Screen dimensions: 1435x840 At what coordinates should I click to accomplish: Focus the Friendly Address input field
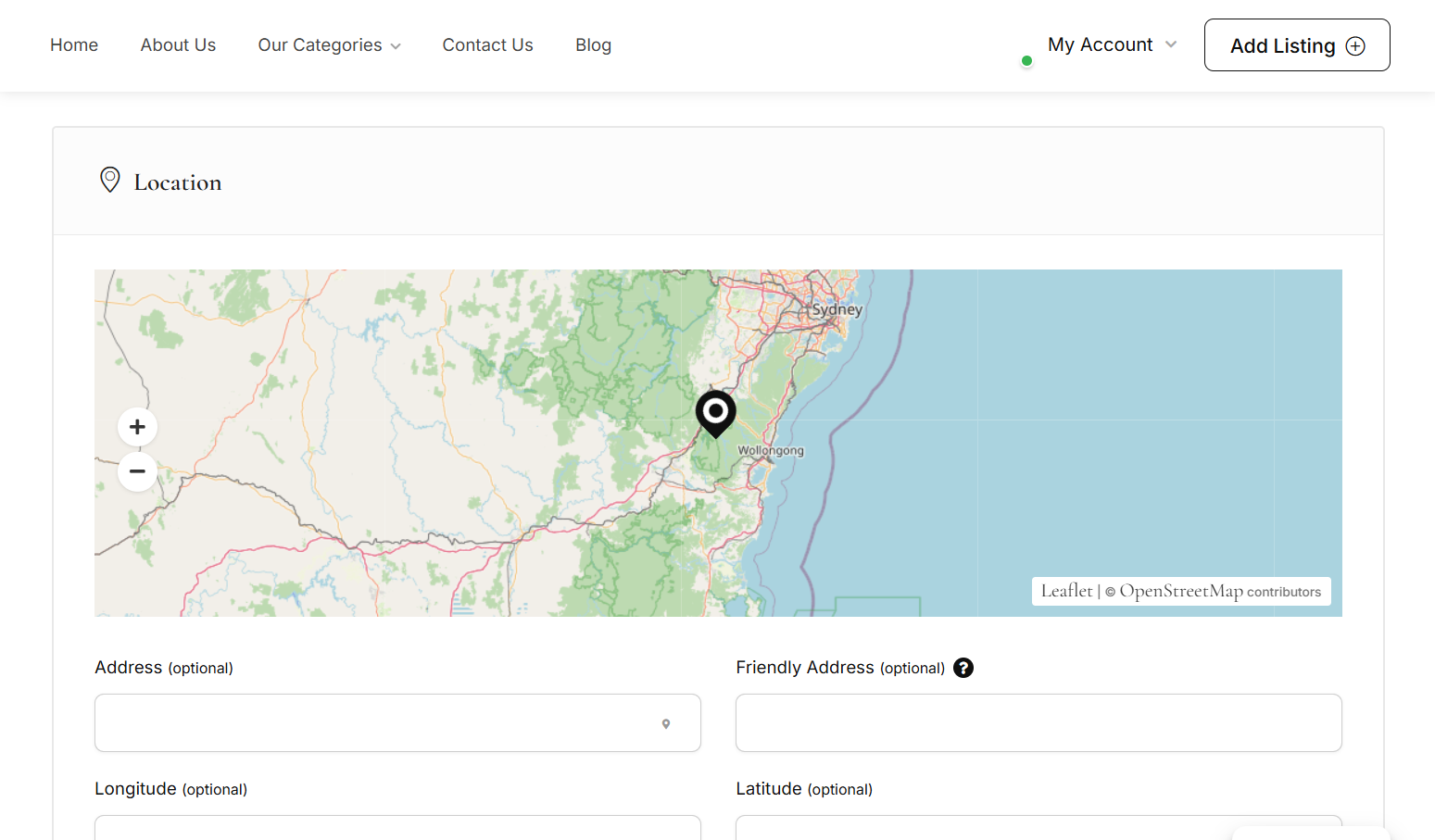tap(1038, 723)
